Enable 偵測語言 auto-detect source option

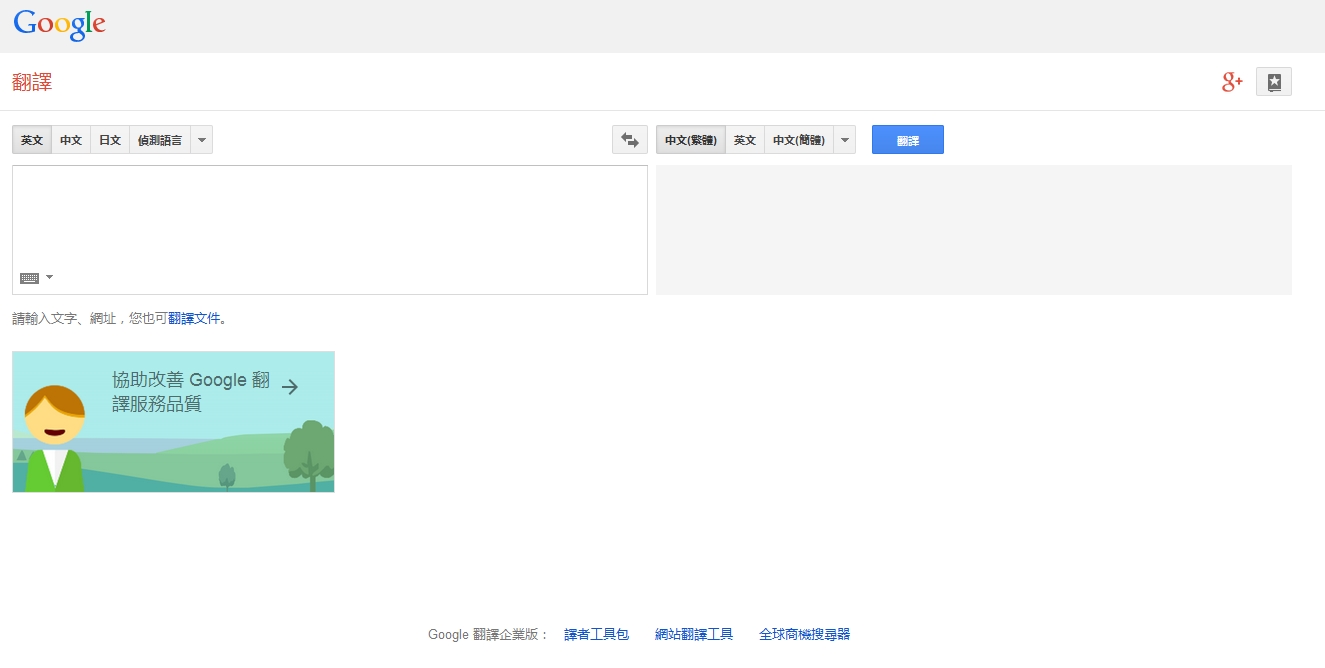pos(160,140)
